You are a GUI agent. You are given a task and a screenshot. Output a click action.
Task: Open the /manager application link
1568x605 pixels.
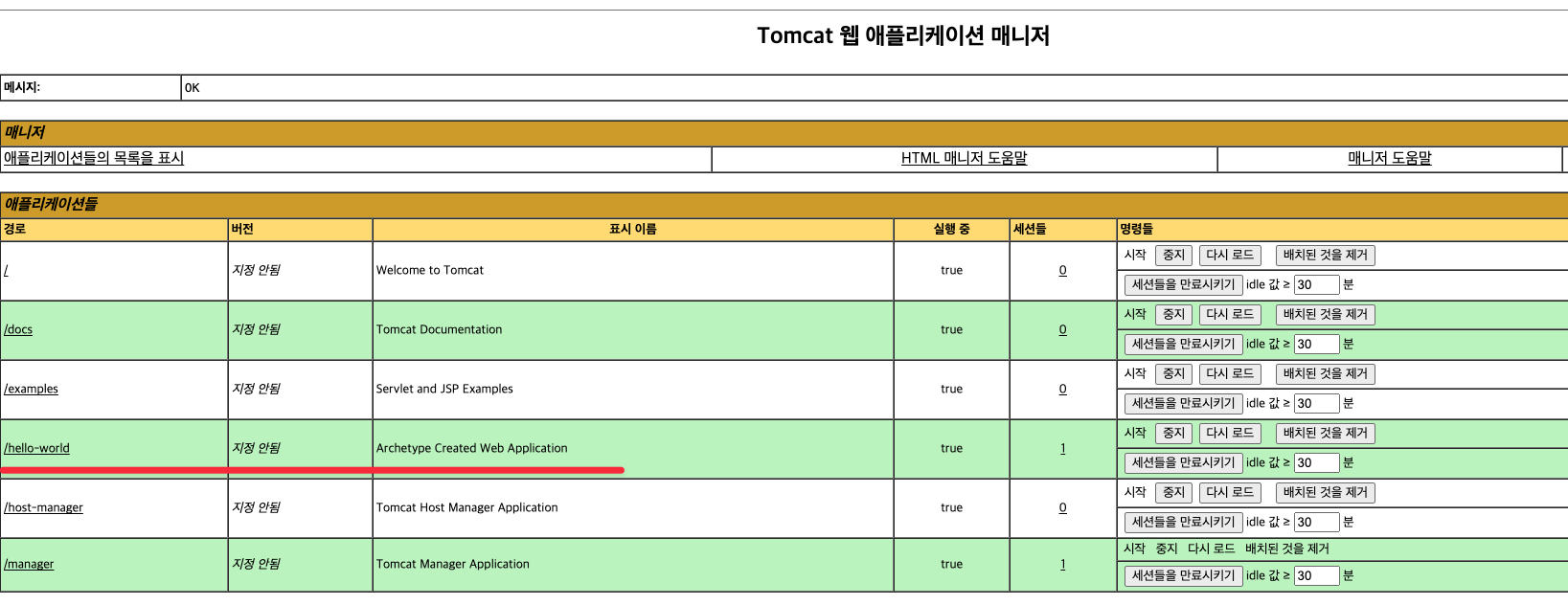[29, 564]
